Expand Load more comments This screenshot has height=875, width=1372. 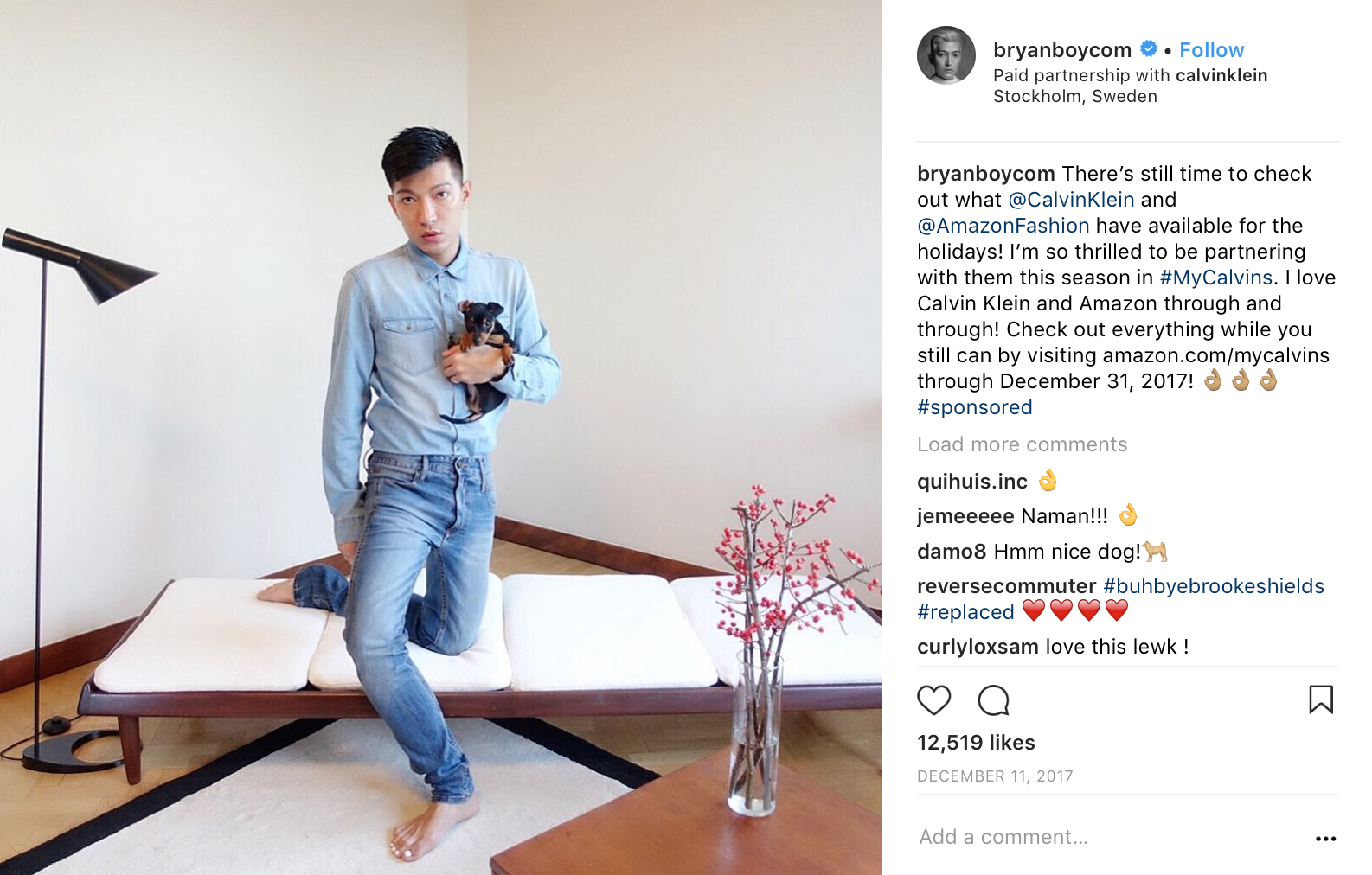1022,444
